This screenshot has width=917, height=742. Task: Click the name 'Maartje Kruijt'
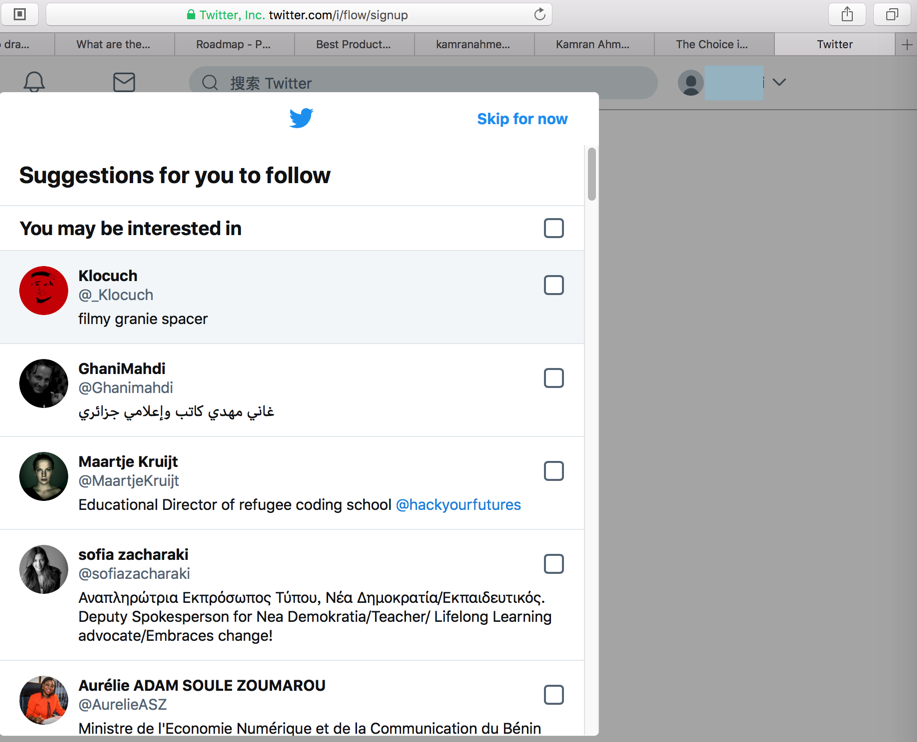pos(128,461)
